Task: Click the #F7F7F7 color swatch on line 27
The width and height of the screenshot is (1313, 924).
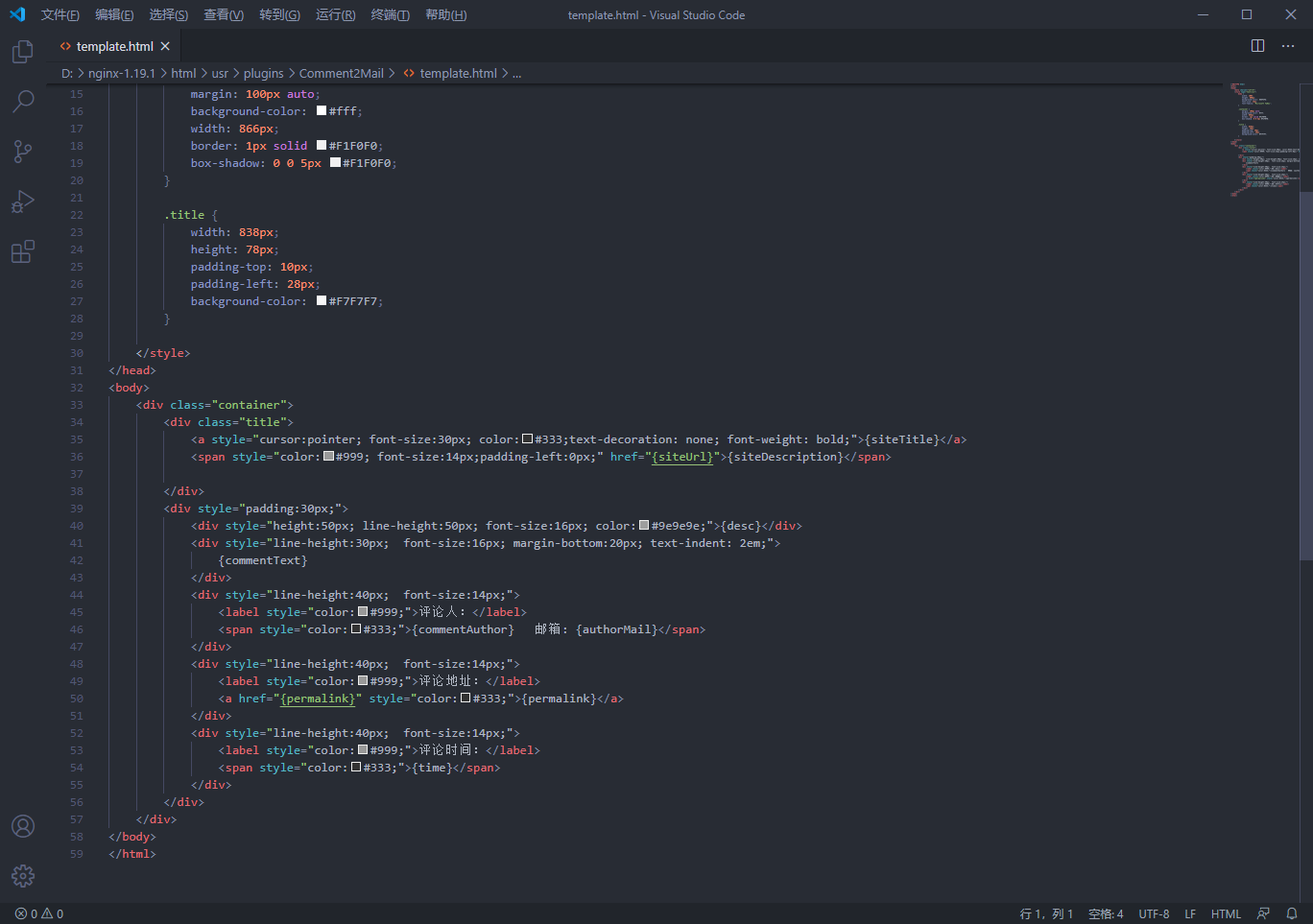Action: 322,301
